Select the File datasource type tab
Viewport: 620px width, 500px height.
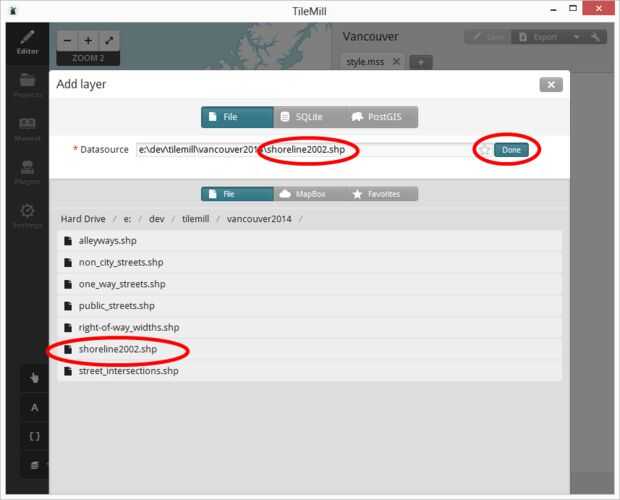[x=237, y=117]
